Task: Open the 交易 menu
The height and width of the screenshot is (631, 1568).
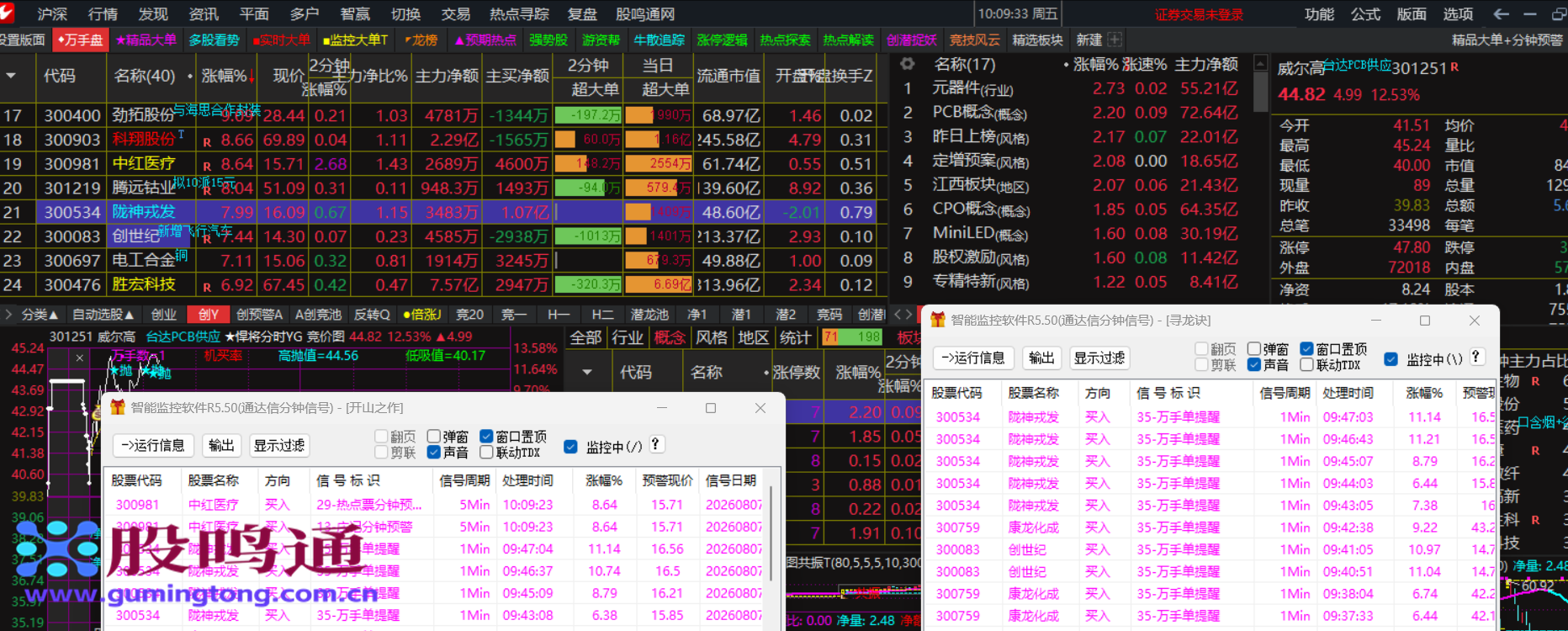Action: coord(456,14)
